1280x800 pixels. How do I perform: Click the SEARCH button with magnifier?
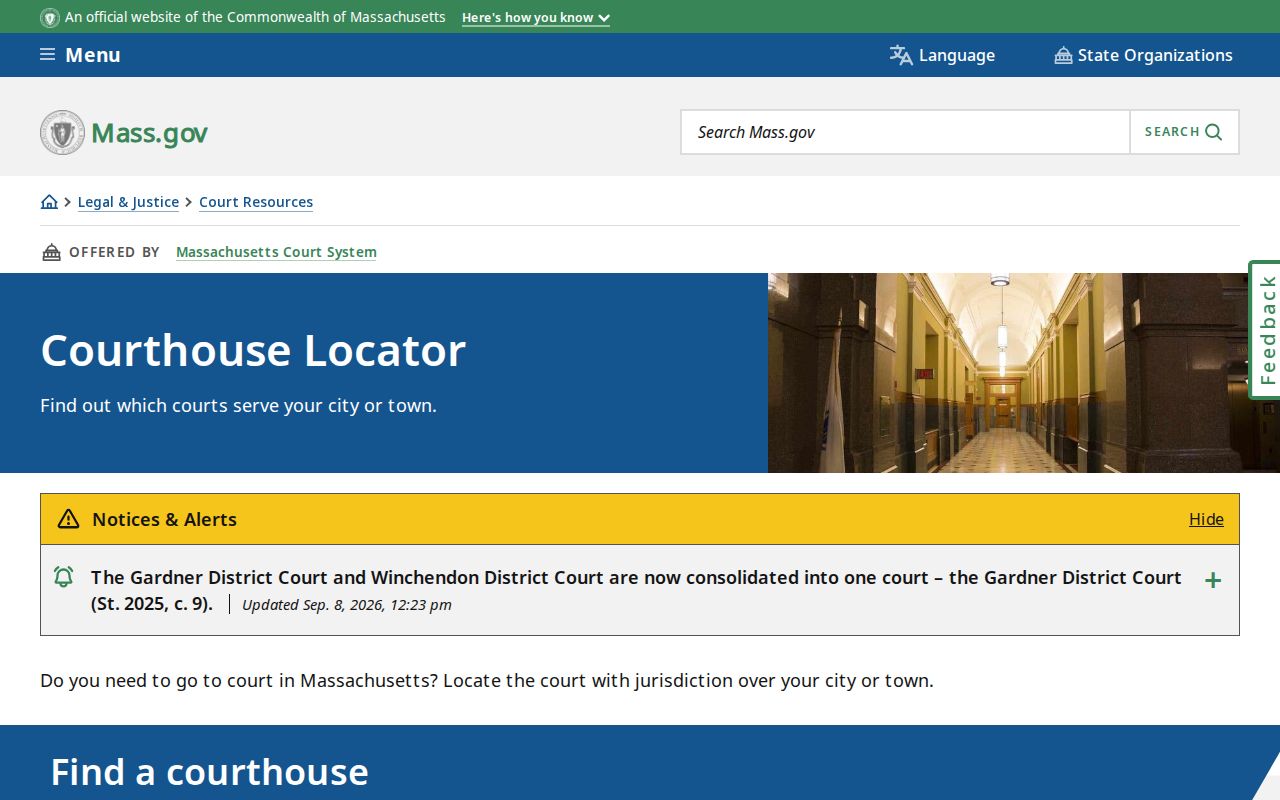pos(1184,132)
